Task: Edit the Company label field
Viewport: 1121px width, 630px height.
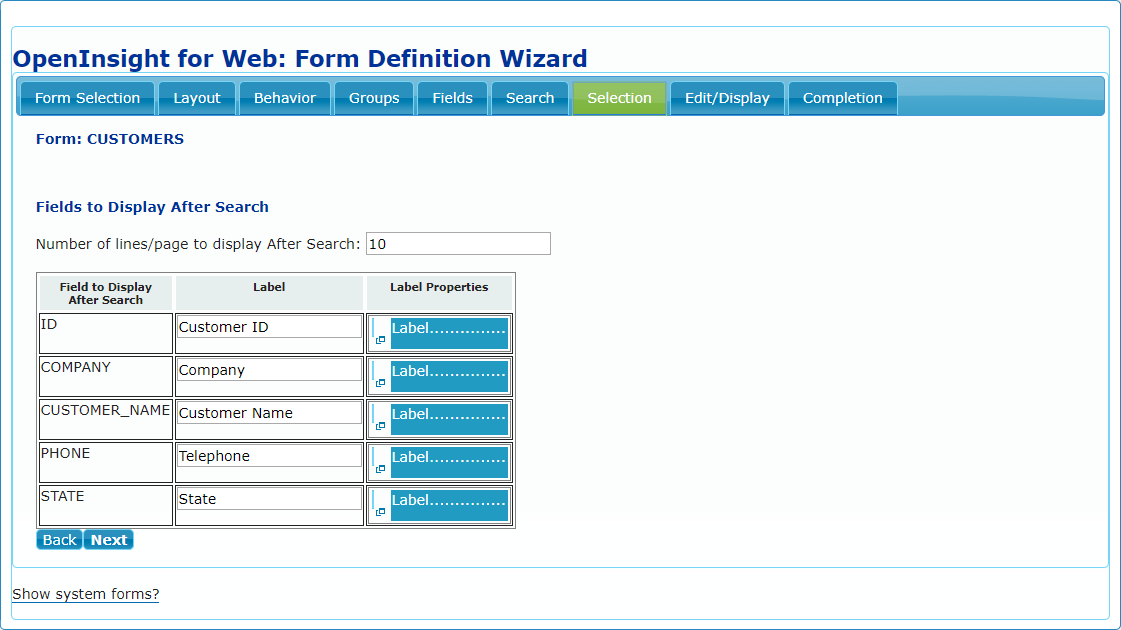Action: click(x=270, y=370)
